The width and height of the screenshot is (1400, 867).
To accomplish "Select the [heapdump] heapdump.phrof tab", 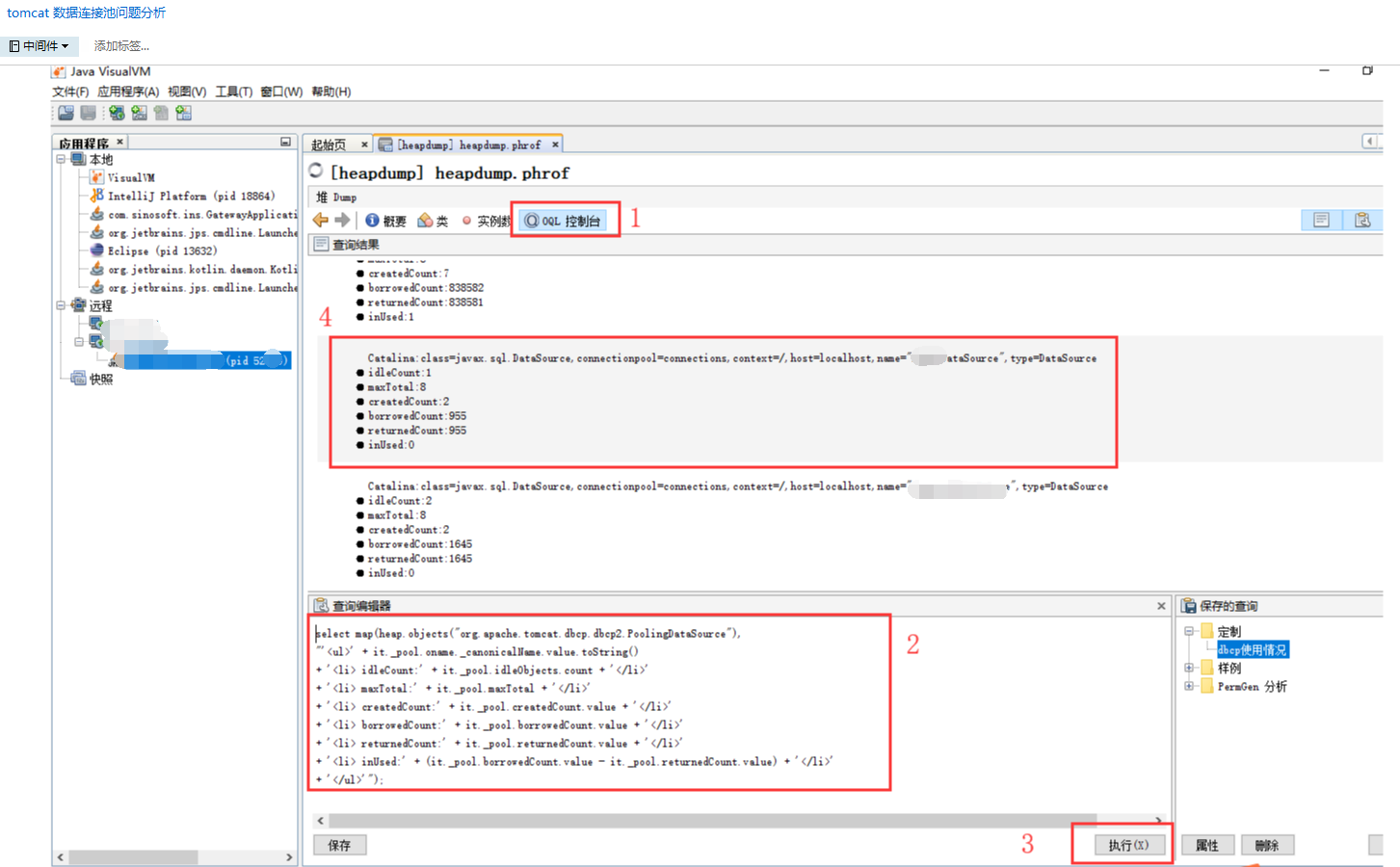I will pos(467,144).
